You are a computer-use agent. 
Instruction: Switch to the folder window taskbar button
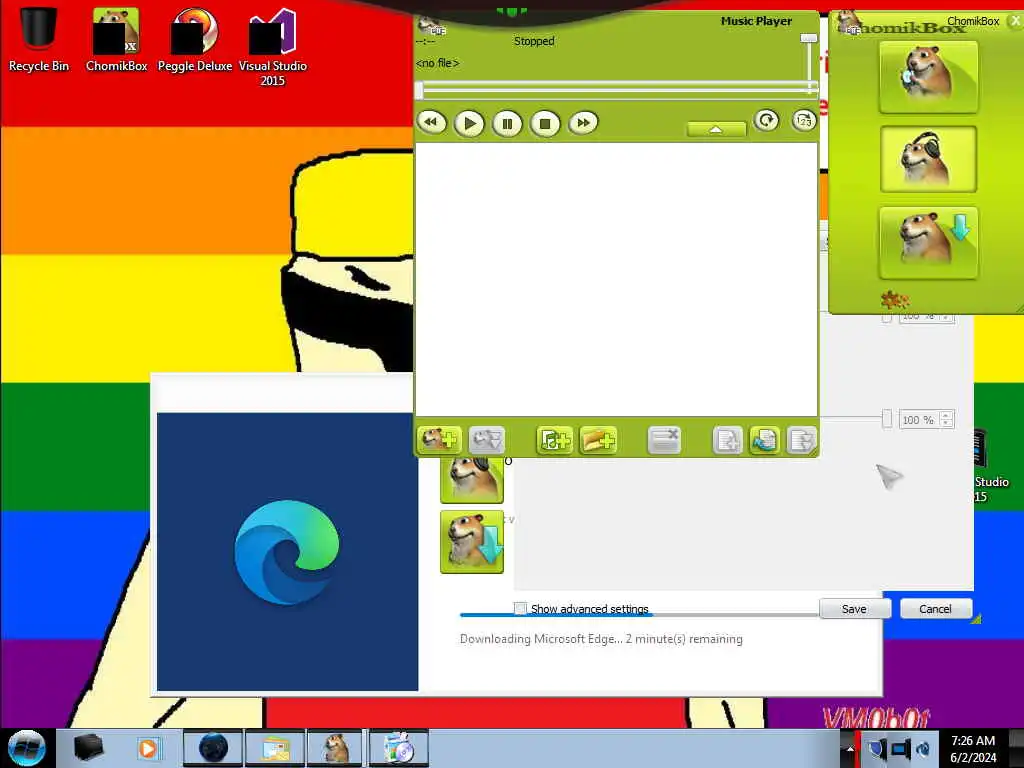point(275,748)
